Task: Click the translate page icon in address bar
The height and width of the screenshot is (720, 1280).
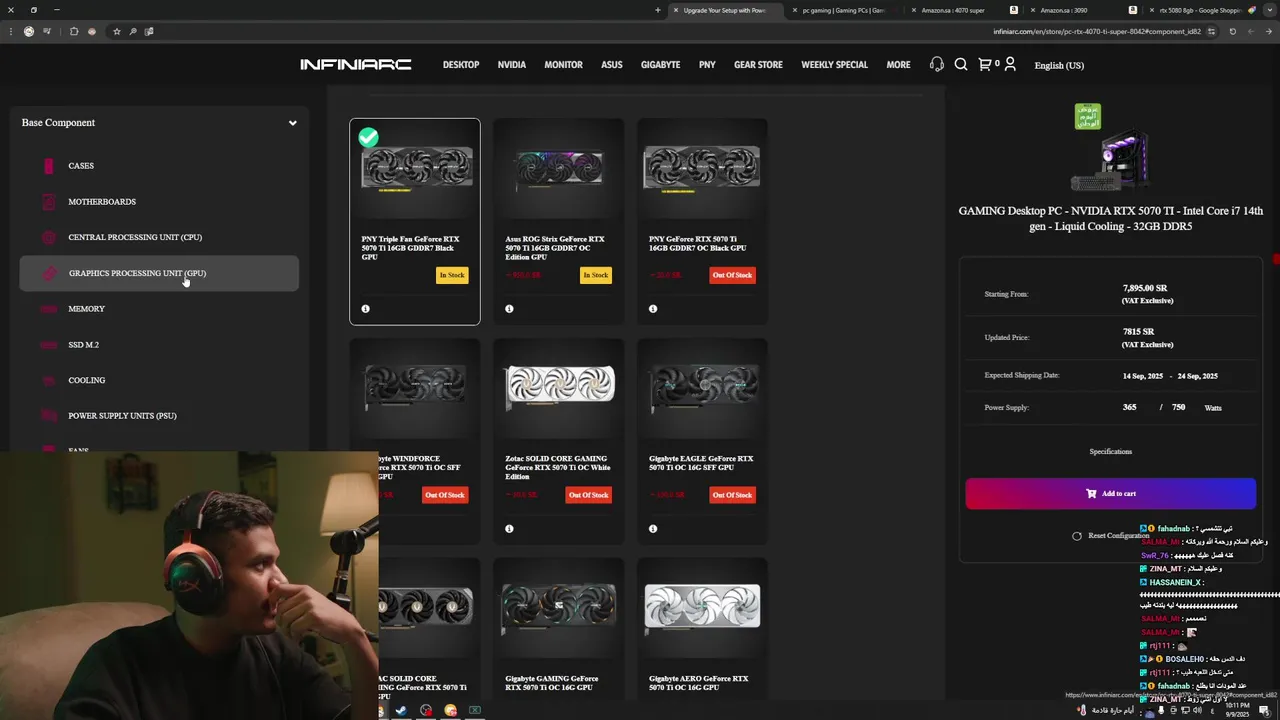Action: point(149,31)
